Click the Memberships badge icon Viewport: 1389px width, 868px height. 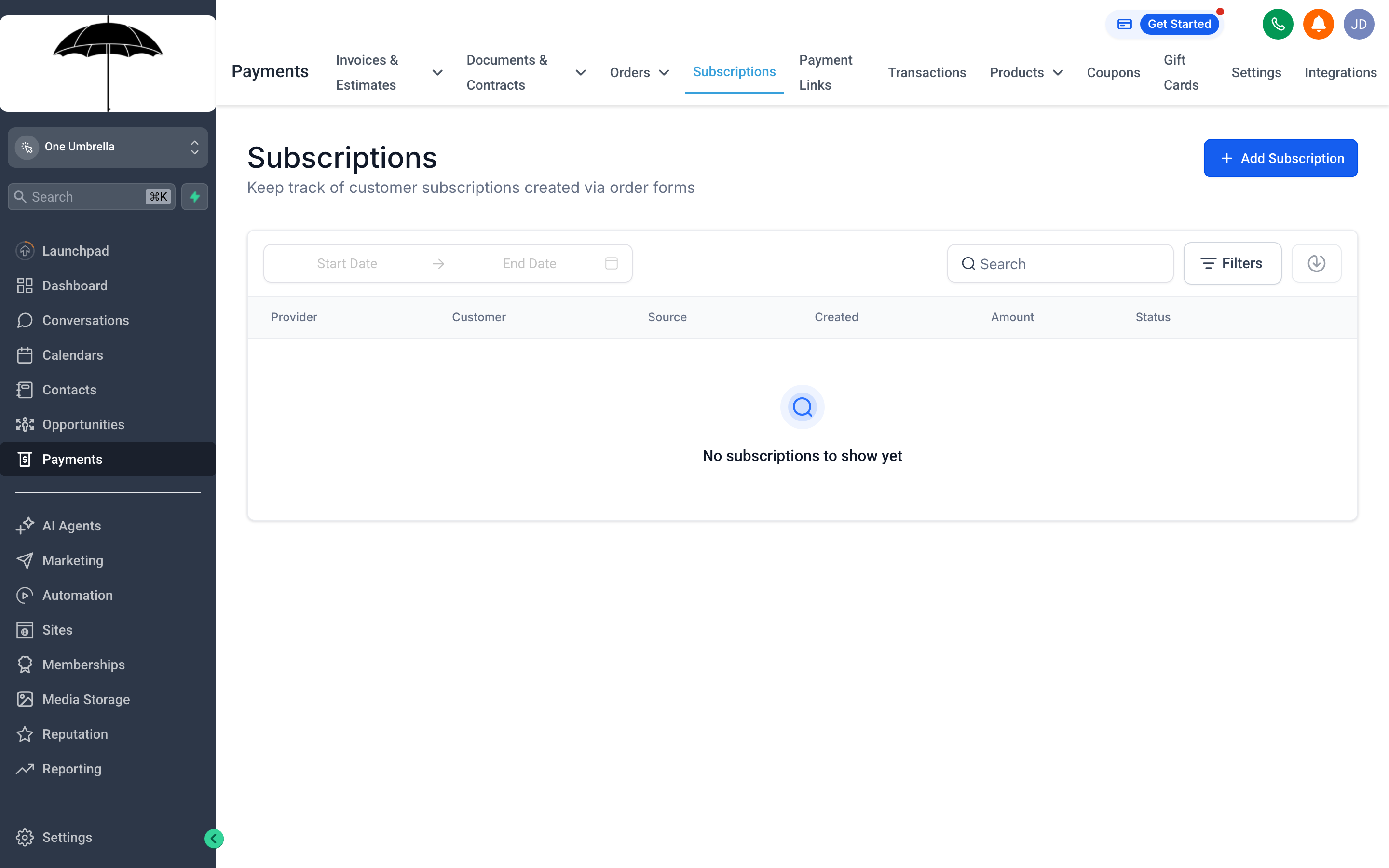tap(25, 665)
